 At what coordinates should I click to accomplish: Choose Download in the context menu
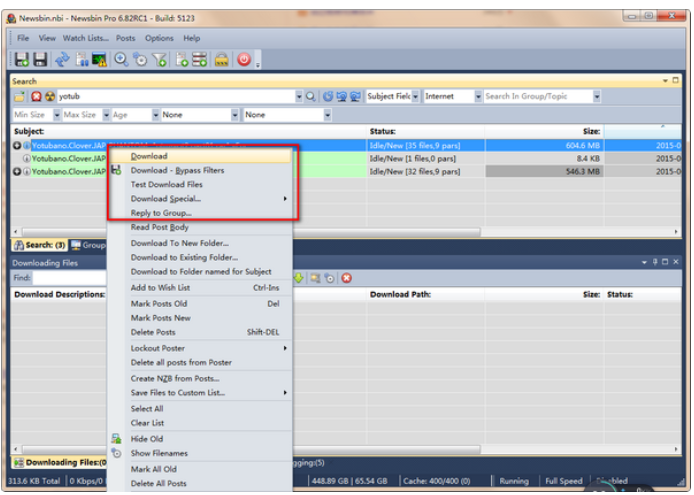pos(200,156)
